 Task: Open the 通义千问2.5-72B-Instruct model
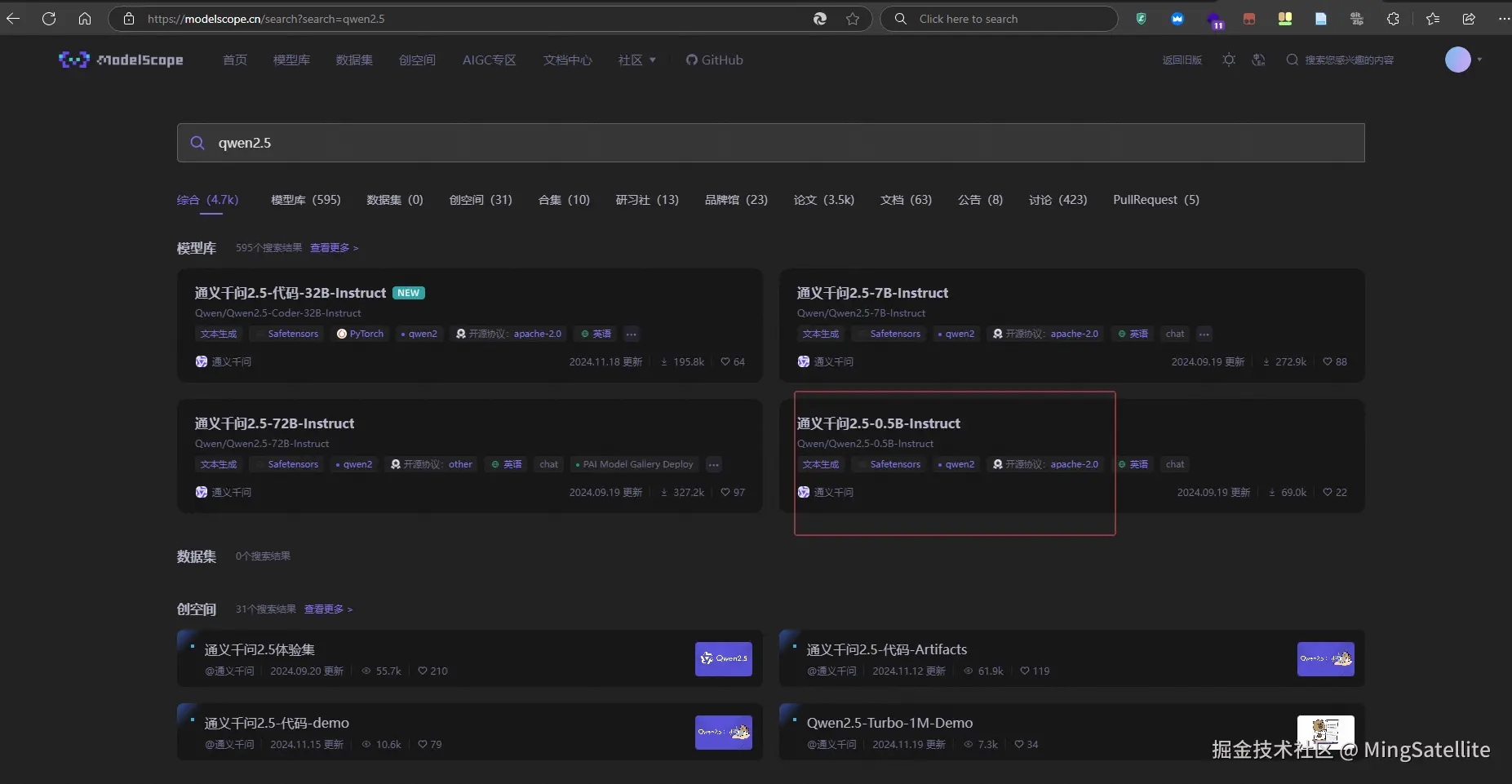pyautogui.click(x=274, y=423)
